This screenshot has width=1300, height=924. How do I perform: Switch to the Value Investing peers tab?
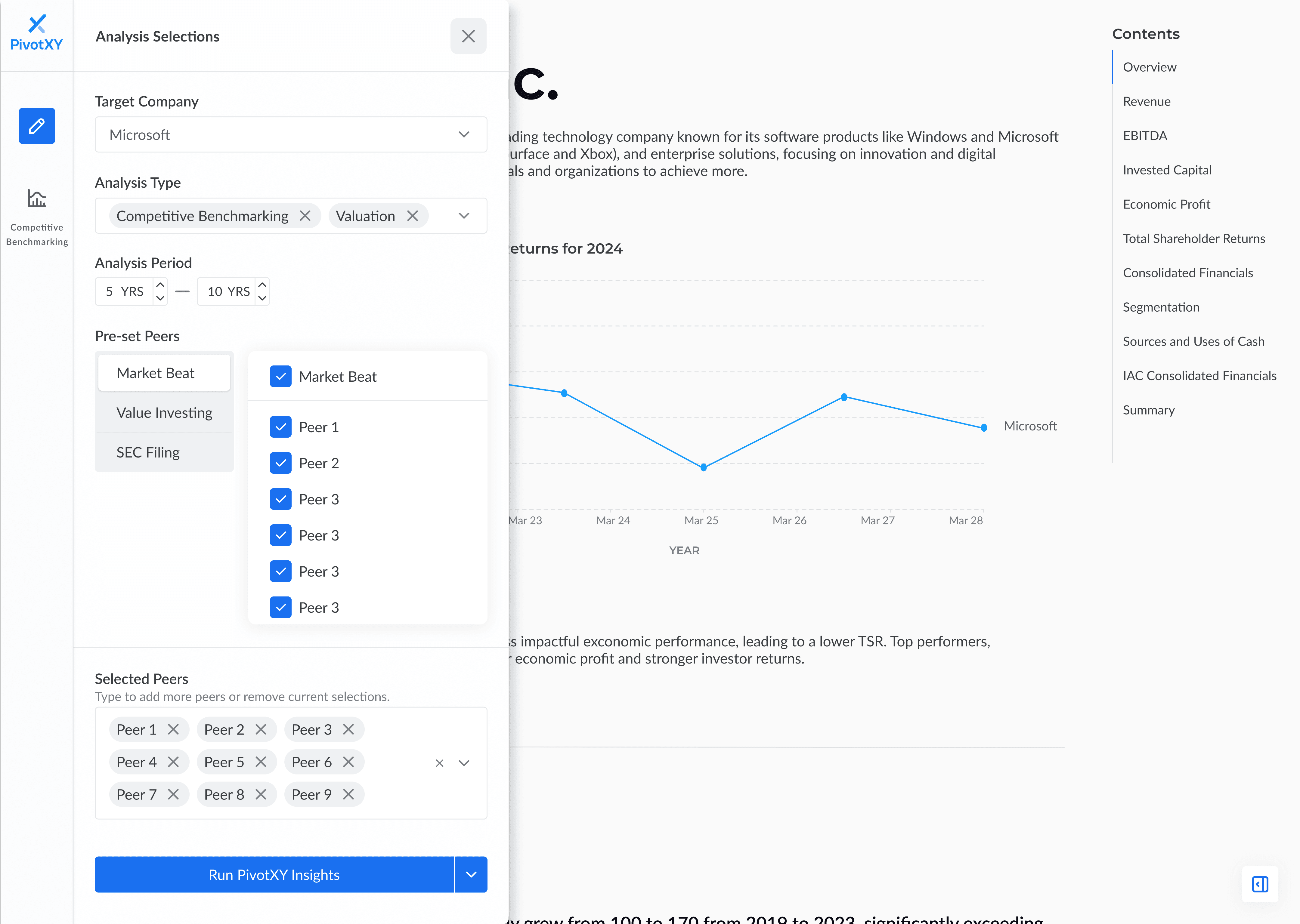164,412
